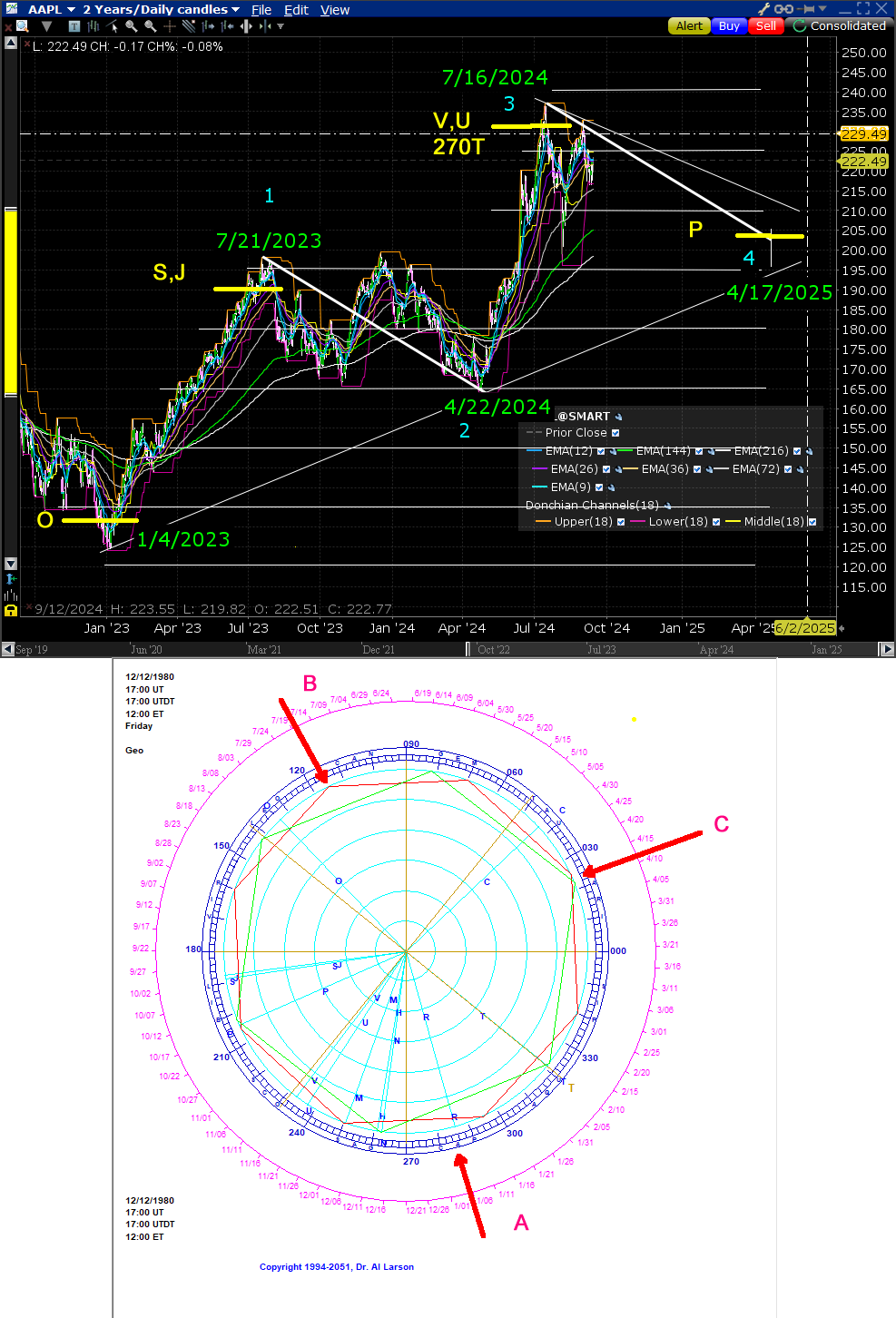Click timeline scrollbar left arrow
The height and width of the screenshot is (1318, 896).
[7, 649]
